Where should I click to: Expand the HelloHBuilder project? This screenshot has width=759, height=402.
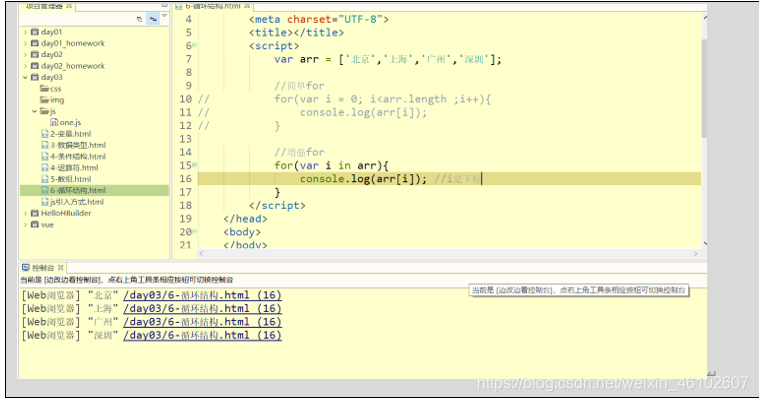25,213
